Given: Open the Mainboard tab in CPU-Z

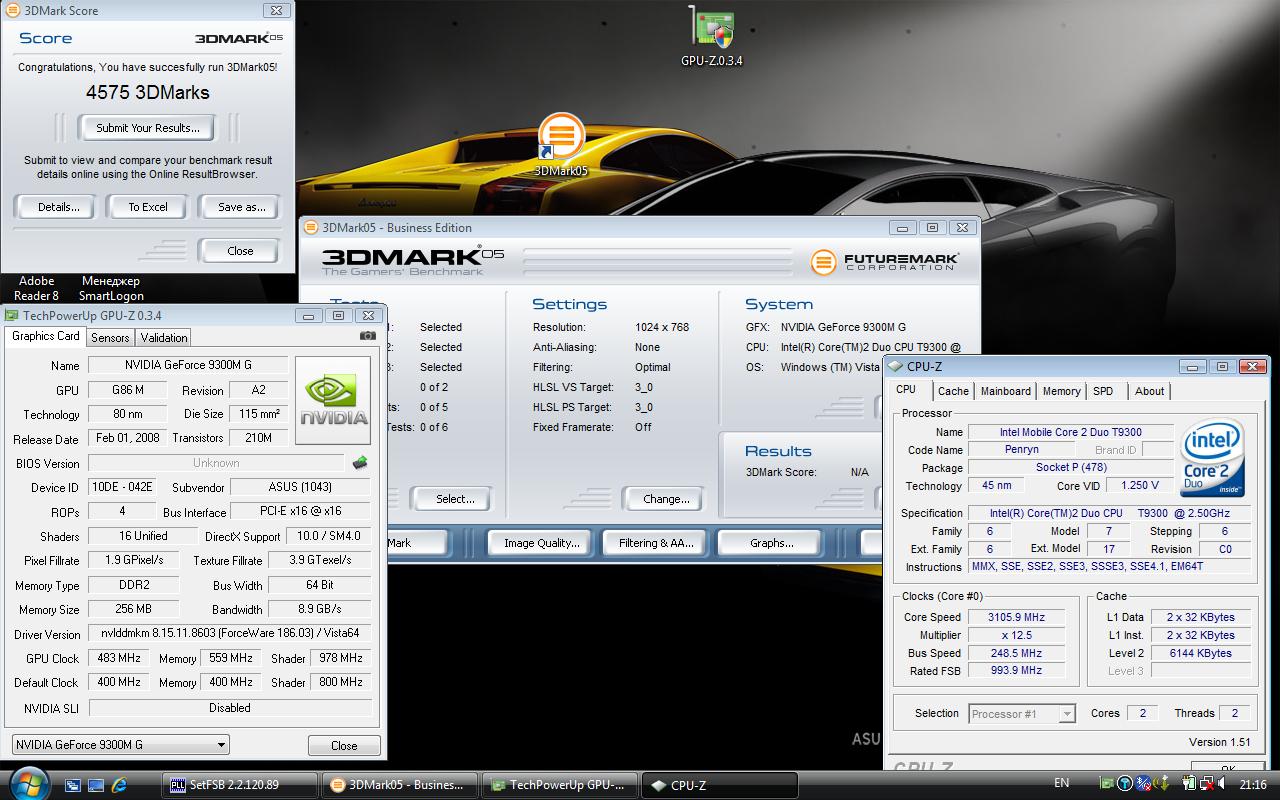Looking at the screenshot, I should click(x=1005, y=392).
